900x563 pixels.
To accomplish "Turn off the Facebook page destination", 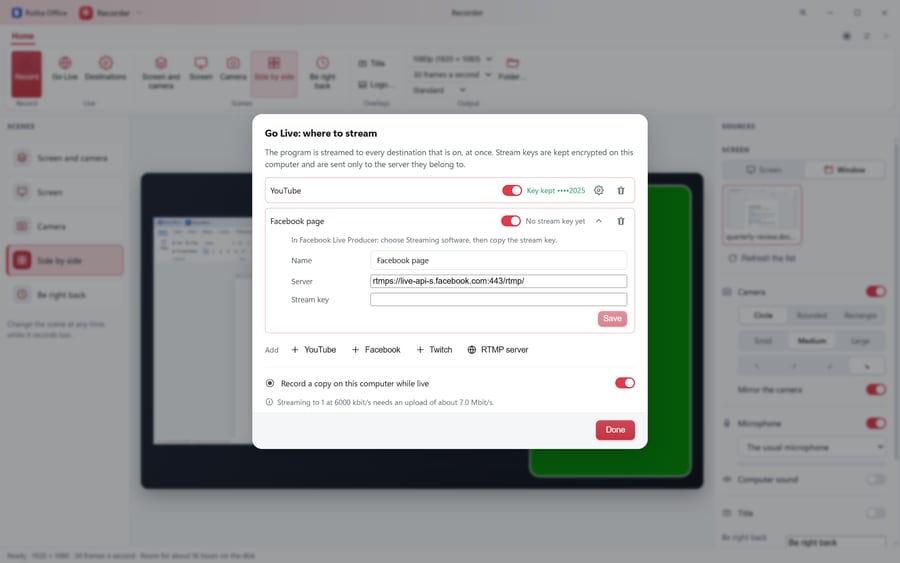I will coord(511,221).
